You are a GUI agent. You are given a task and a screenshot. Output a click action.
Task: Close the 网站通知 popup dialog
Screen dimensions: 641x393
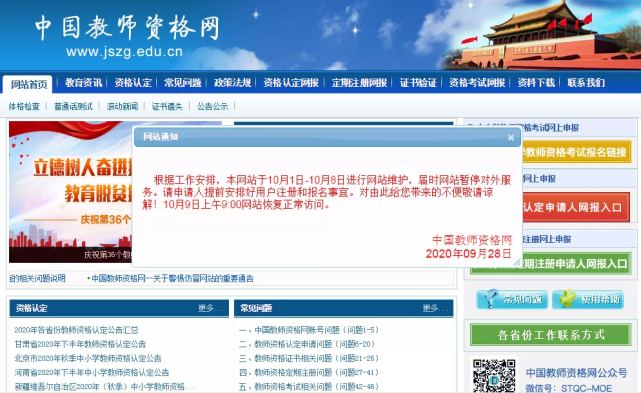511,138
